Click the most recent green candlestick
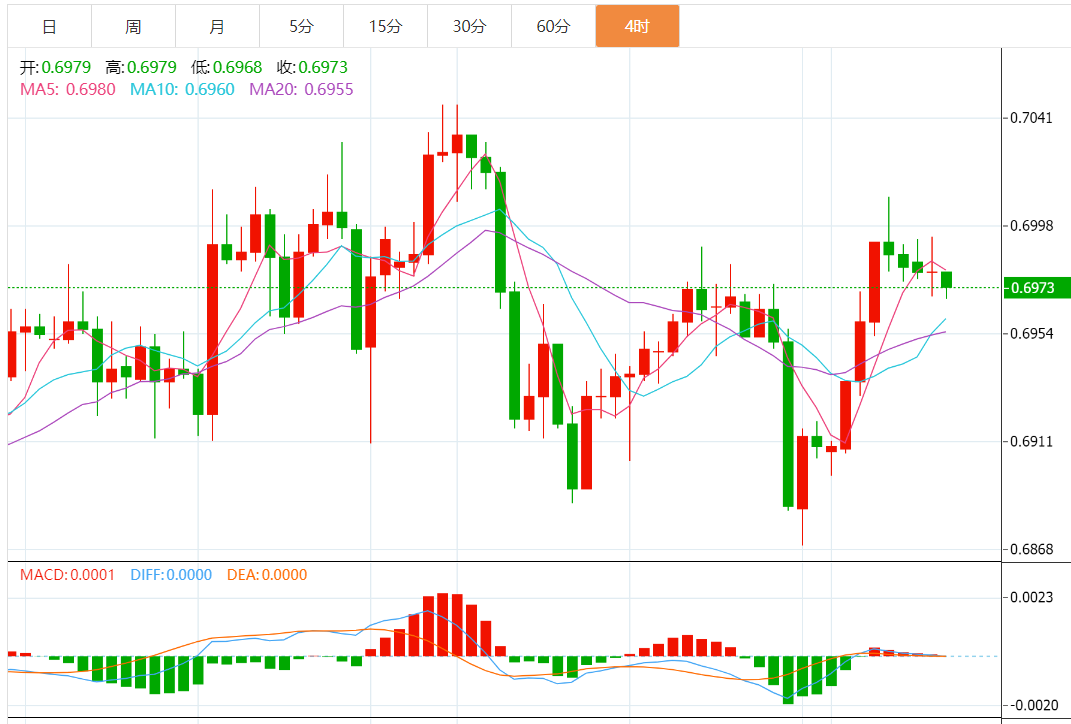1071x724 pixels. (946, 279)
